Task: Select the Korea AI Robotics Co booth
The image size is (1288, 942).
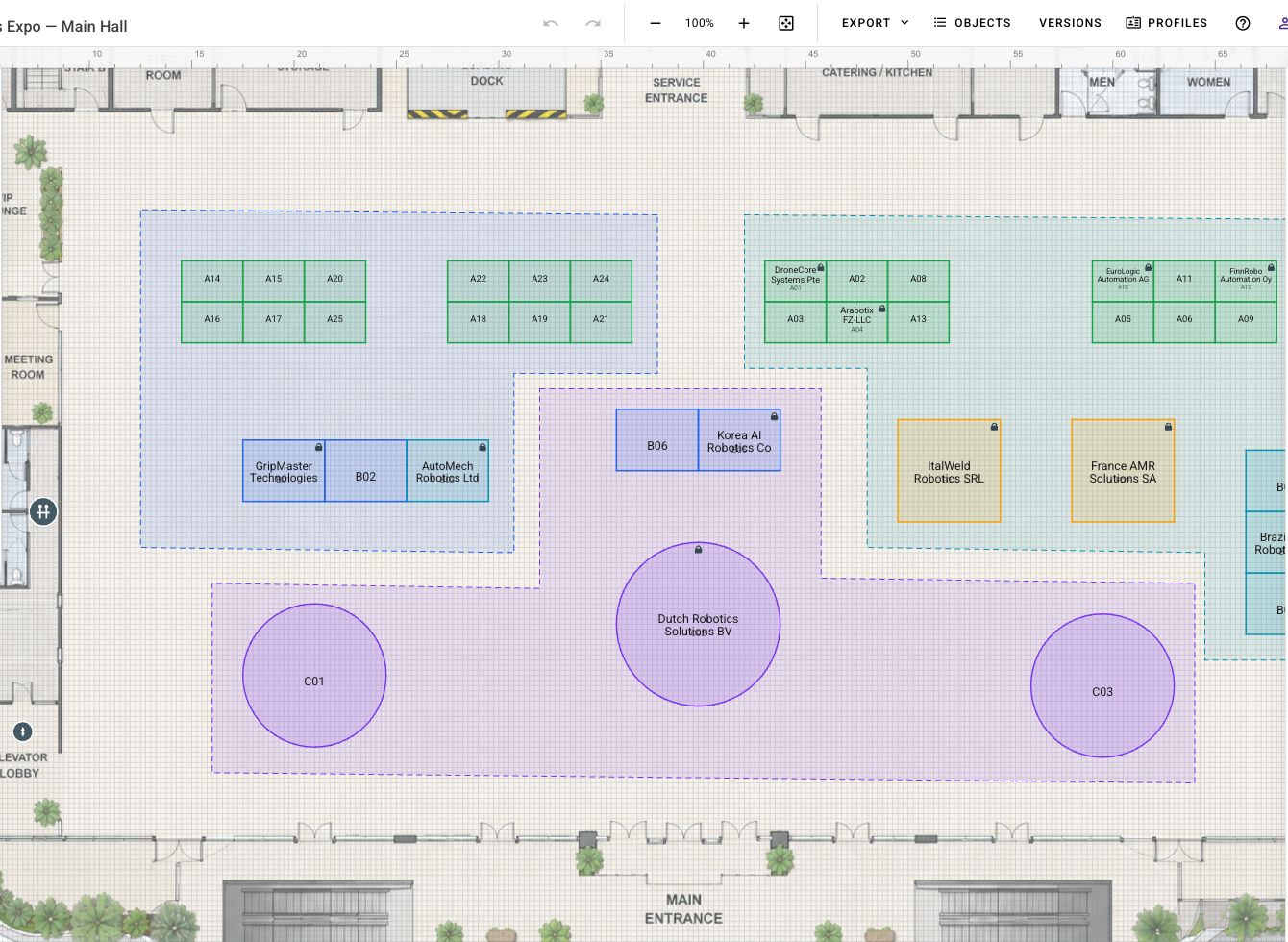Action: [x=739, y=440]
